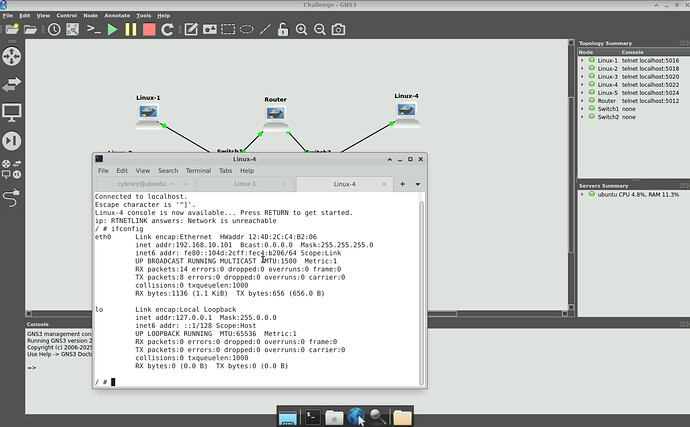
Task: Expand the Router entry in Topology Summary
Action: [583, 101]
